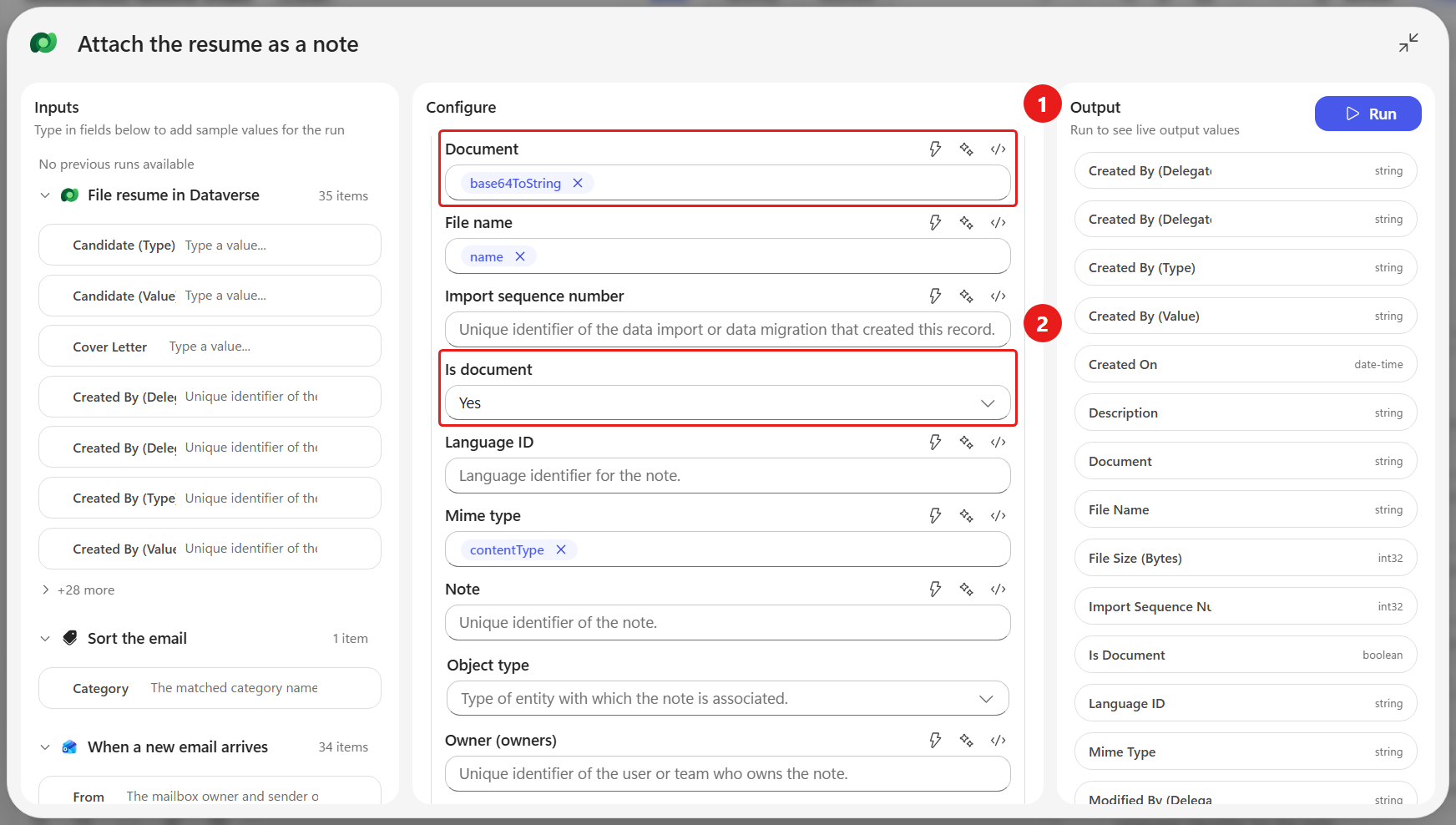Remove the name token from File name
1456x825 pixels.
[x=520, y=256]
